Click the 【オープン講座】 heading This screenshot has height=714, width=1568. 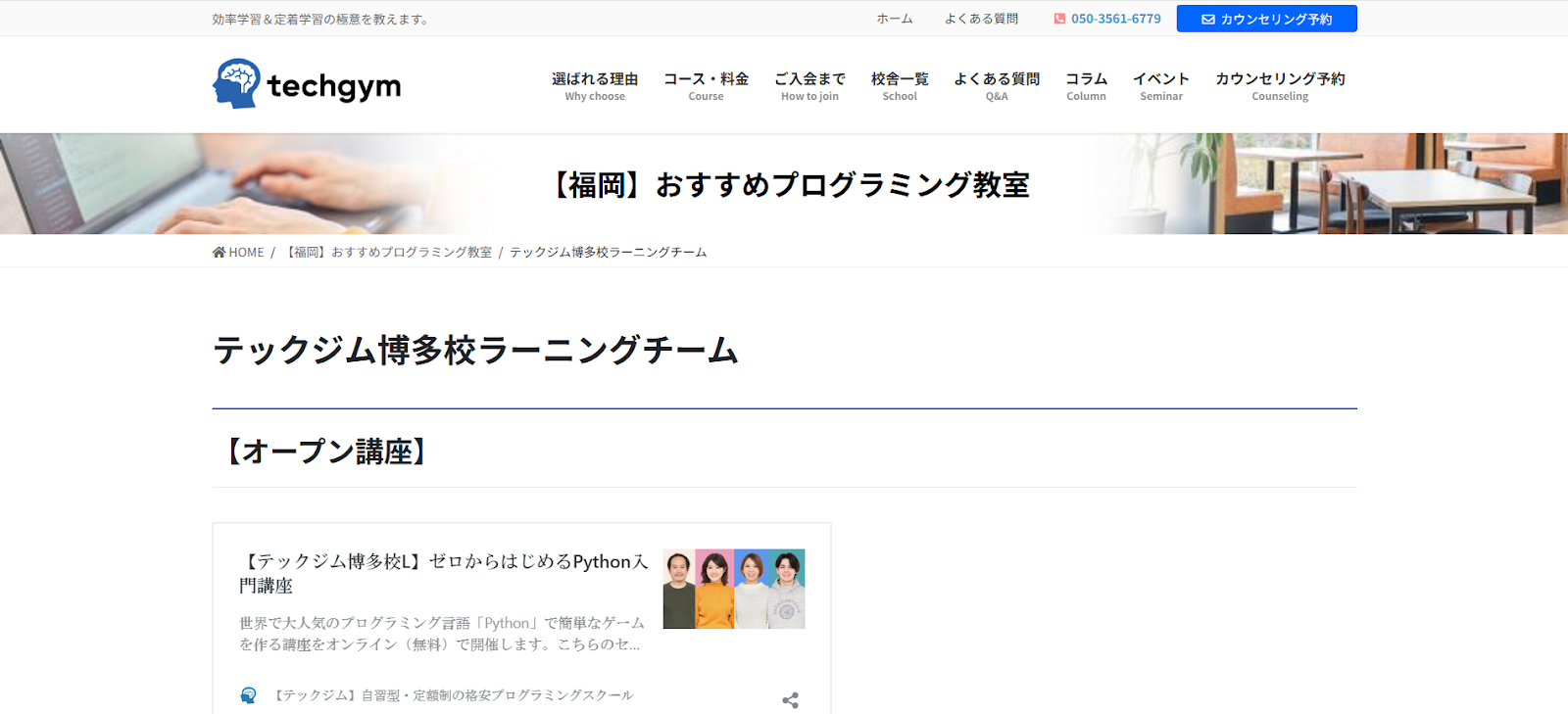326,452
